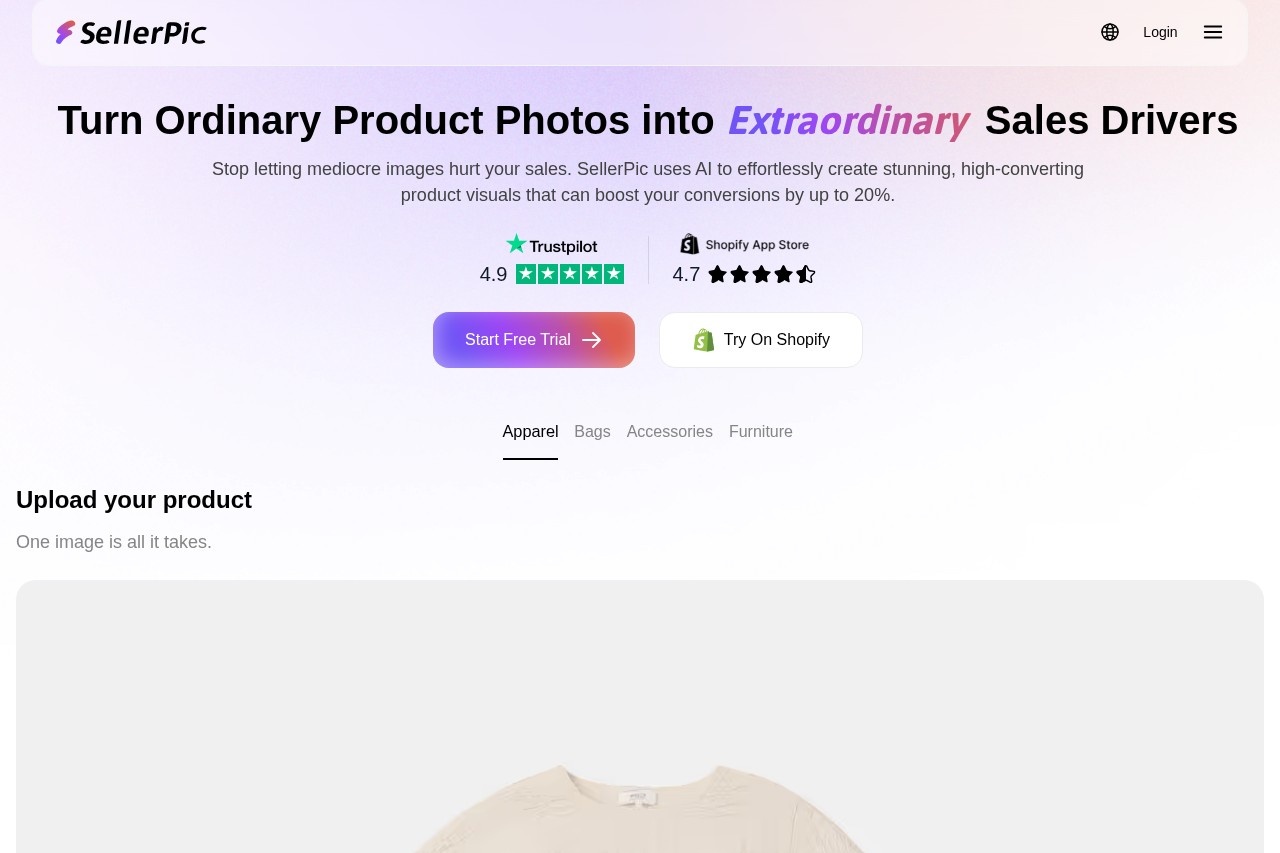Image resolution: width=1280 pixels, height=853 pixels.
Task: Click the 4.9 Trustpilot rating score
Action: [493, 274]
